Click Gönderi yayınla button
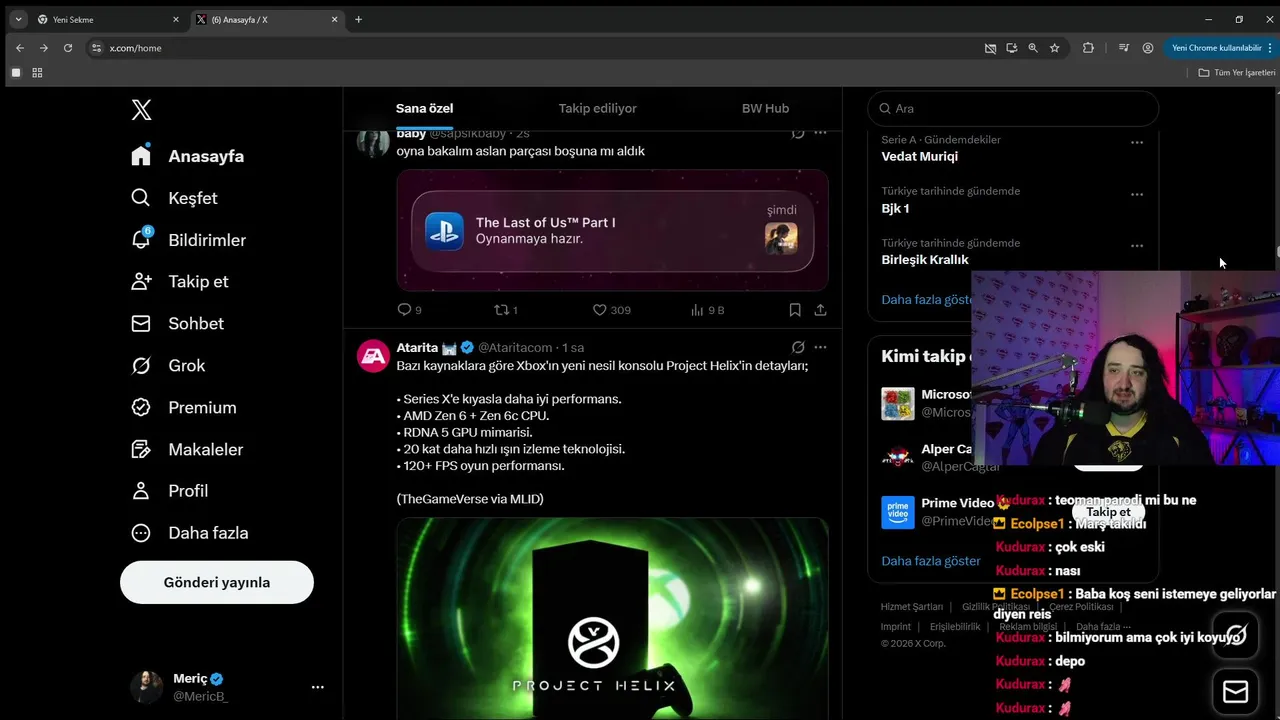1280x720 pixels. (217, 582)
